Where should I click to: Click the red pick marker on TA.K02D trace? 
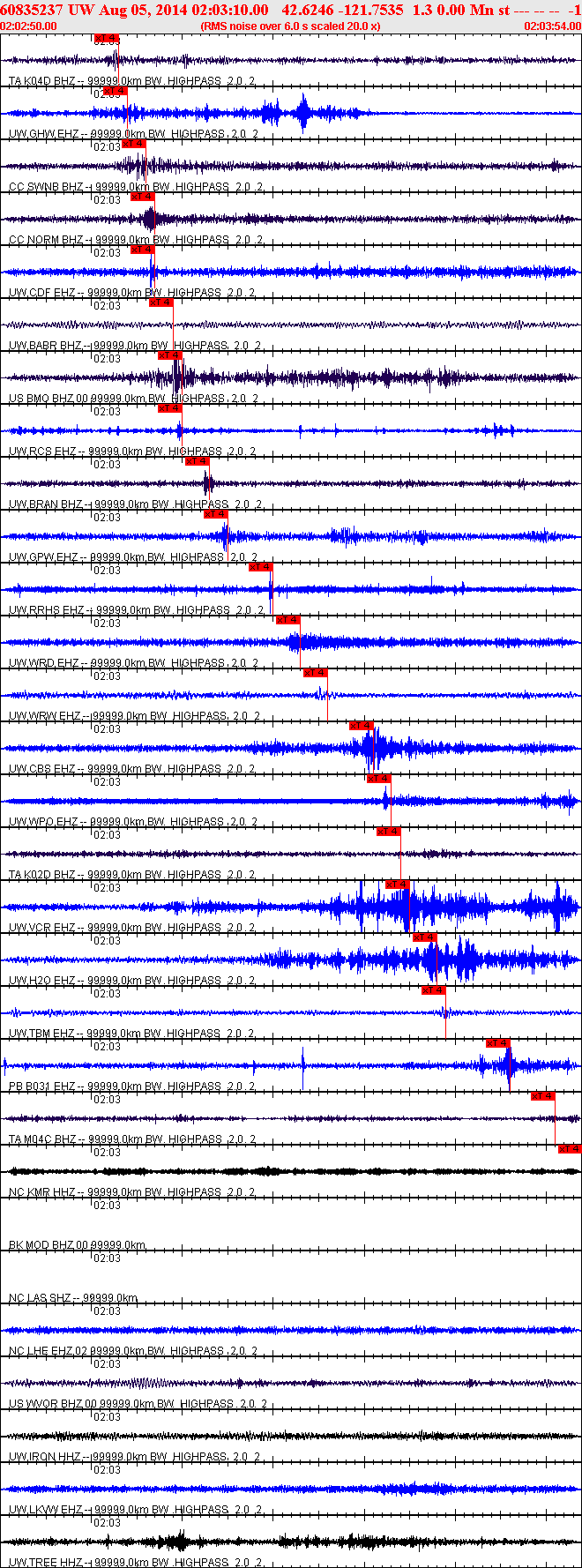[x=389, y=832]
